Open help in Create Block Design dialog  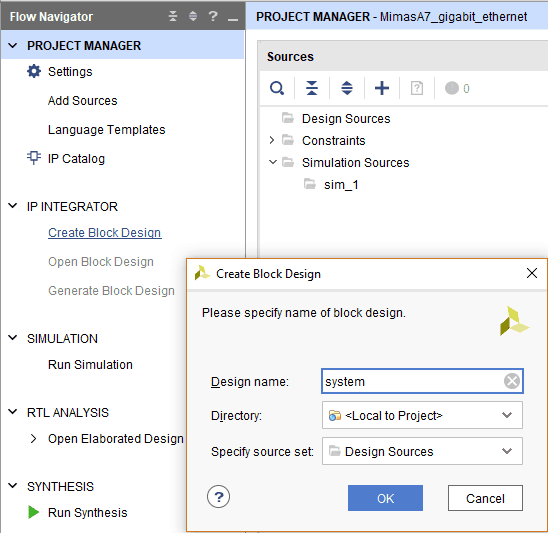(x=218, y=497)
